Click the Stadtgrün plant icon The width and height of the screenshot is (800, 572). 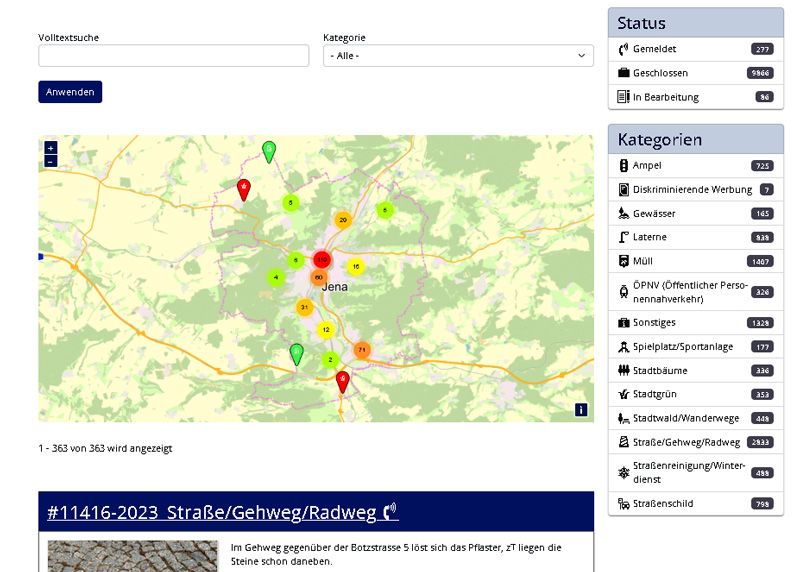[x=623, y=394]
